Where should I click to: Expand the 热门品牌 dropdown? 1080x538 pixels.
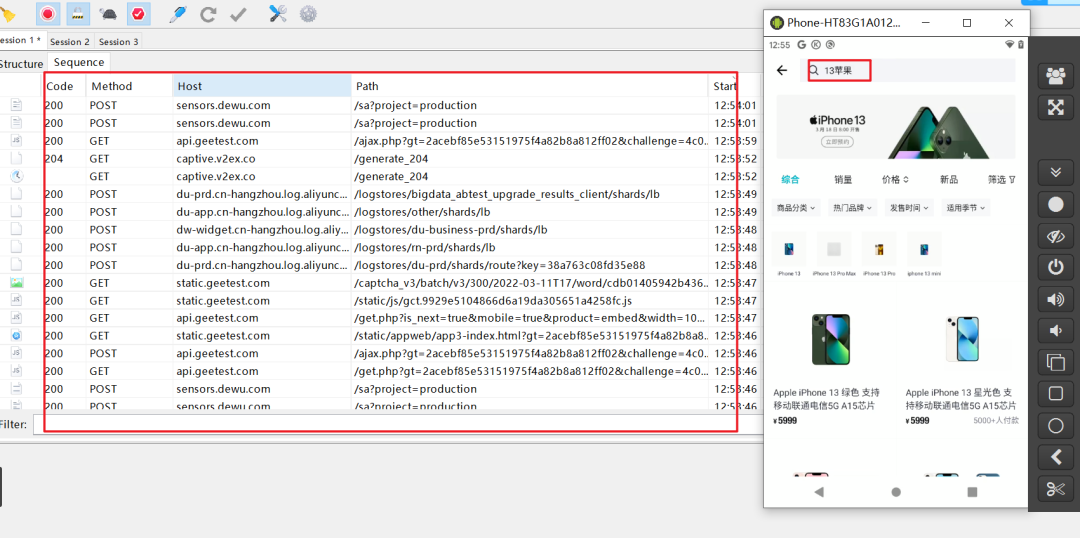(x=853, y=207)
